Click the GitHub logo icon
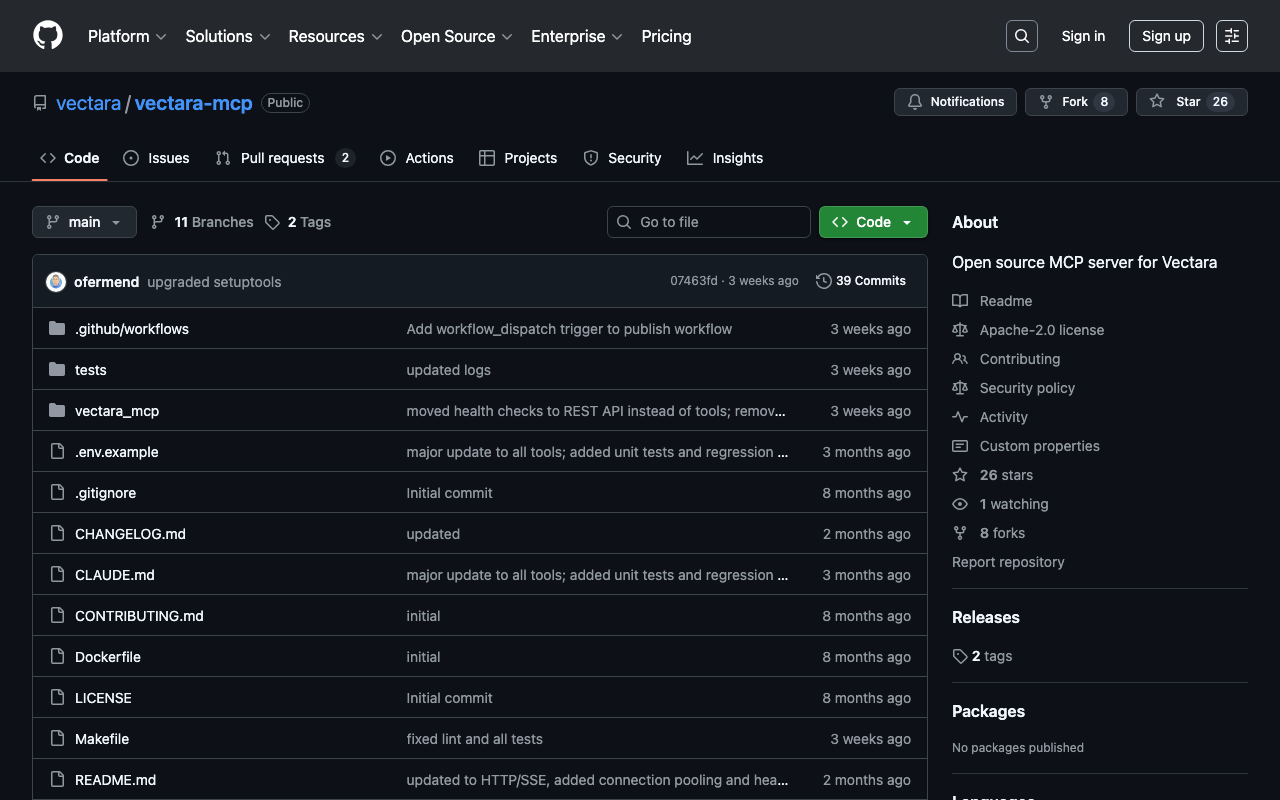The height and width of the screenshot is (800, 1280). (48, 36)
